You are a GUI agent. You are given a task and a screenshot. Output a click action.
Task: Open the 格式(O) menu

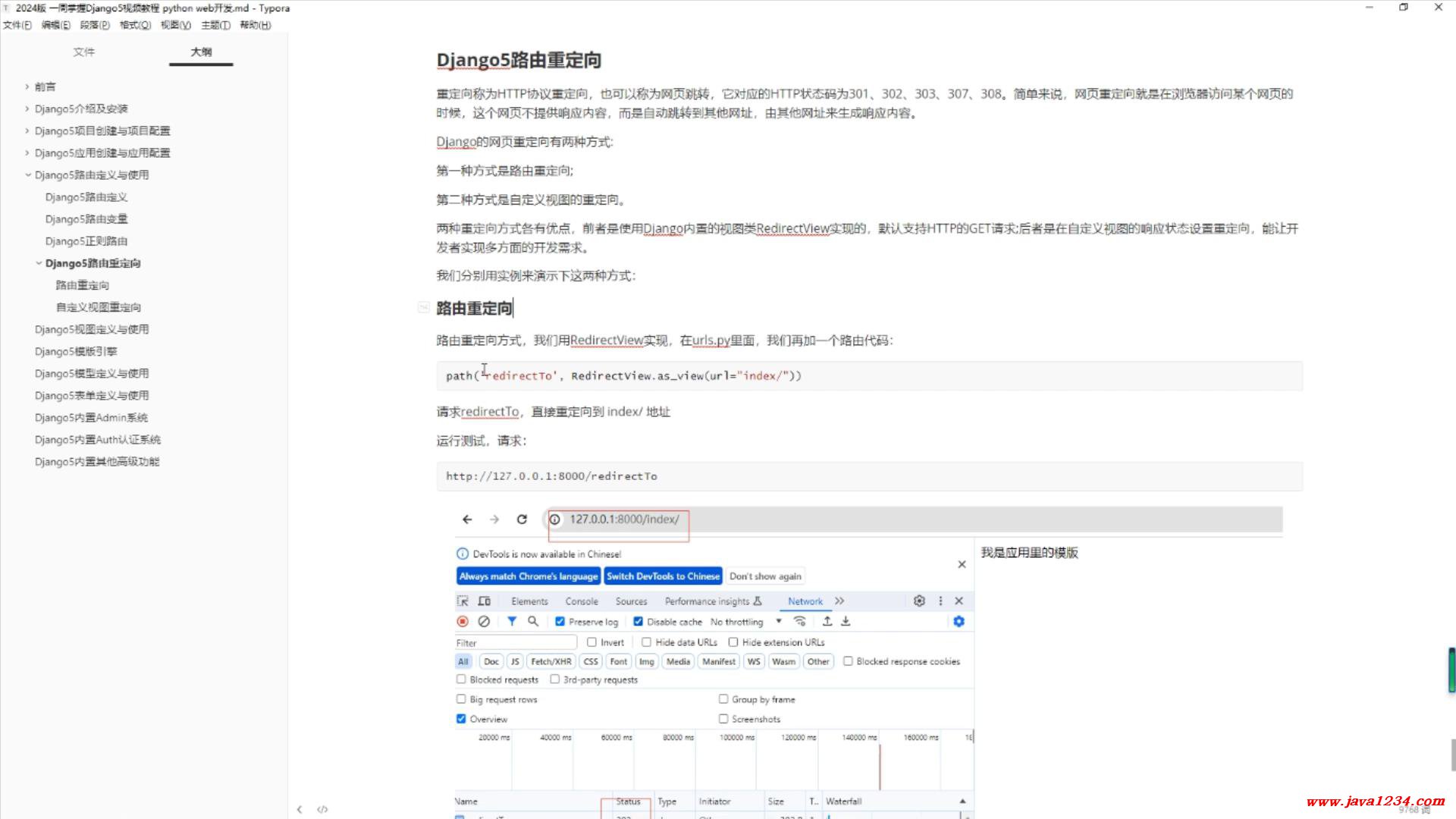[135, 25]
